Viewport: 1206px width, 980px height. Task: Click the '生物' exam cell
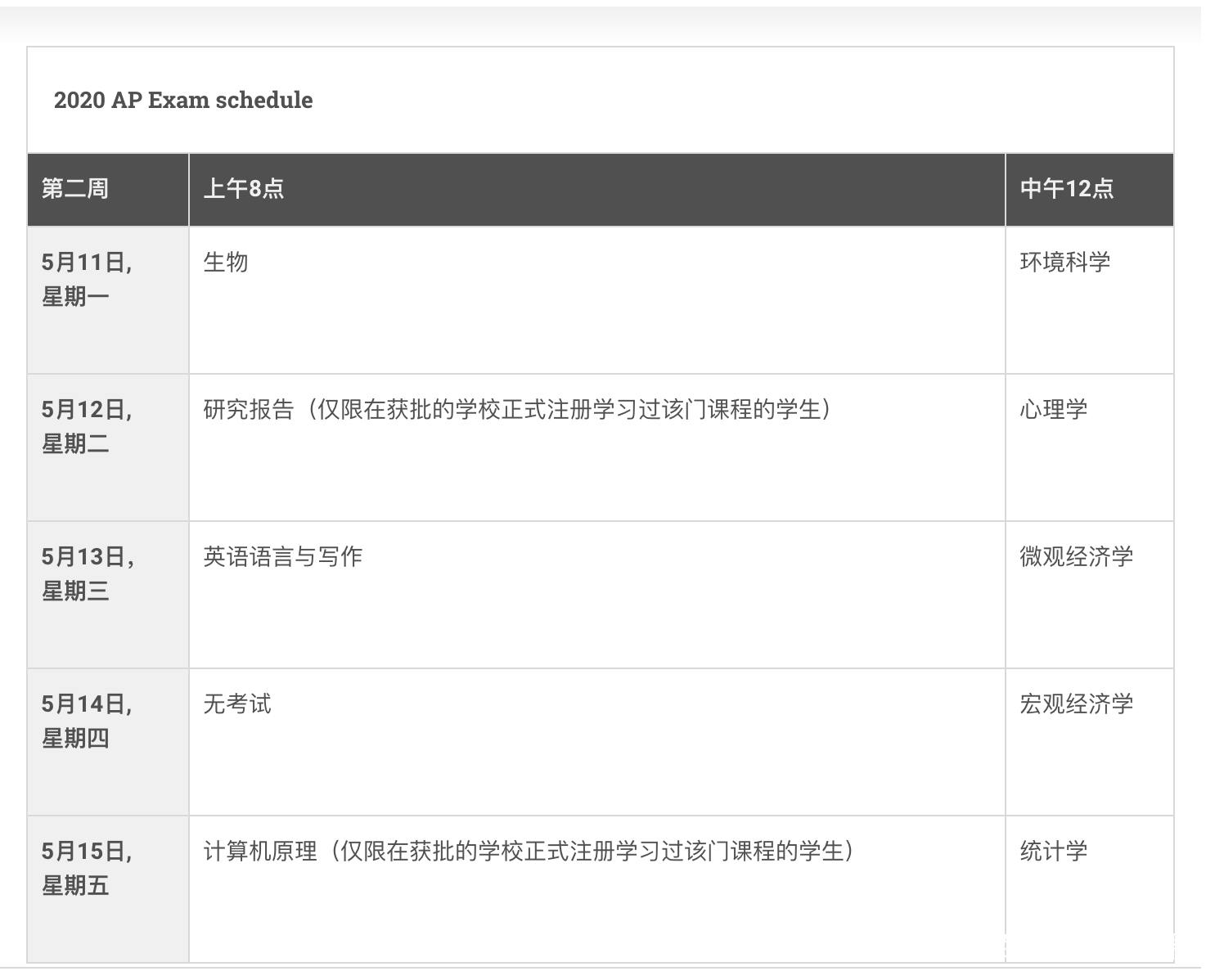pos(226,263)
